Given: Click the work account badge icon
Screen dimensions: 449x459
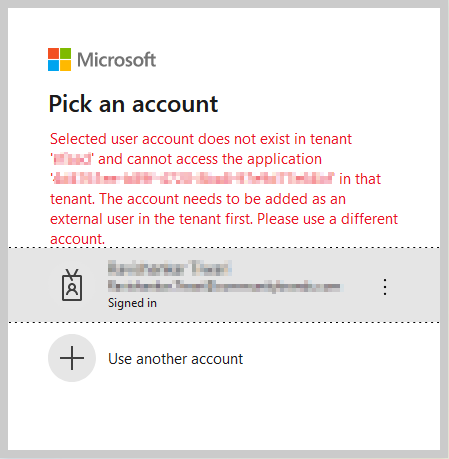Looking at the screenshot, I should [72, 285].
